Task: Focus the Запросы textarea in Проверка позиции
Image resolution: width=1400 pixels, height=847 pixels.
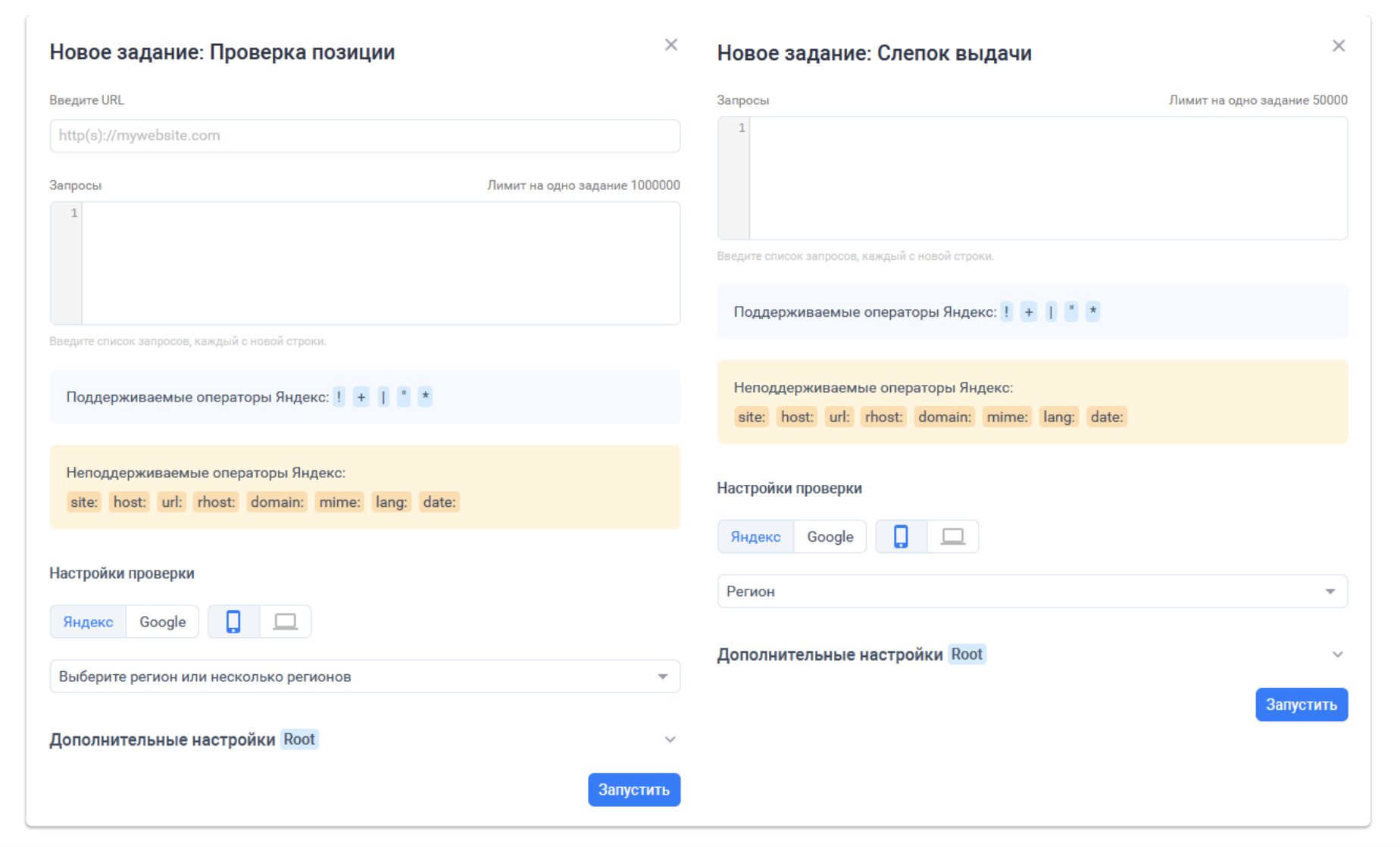Action: point(365,263)
